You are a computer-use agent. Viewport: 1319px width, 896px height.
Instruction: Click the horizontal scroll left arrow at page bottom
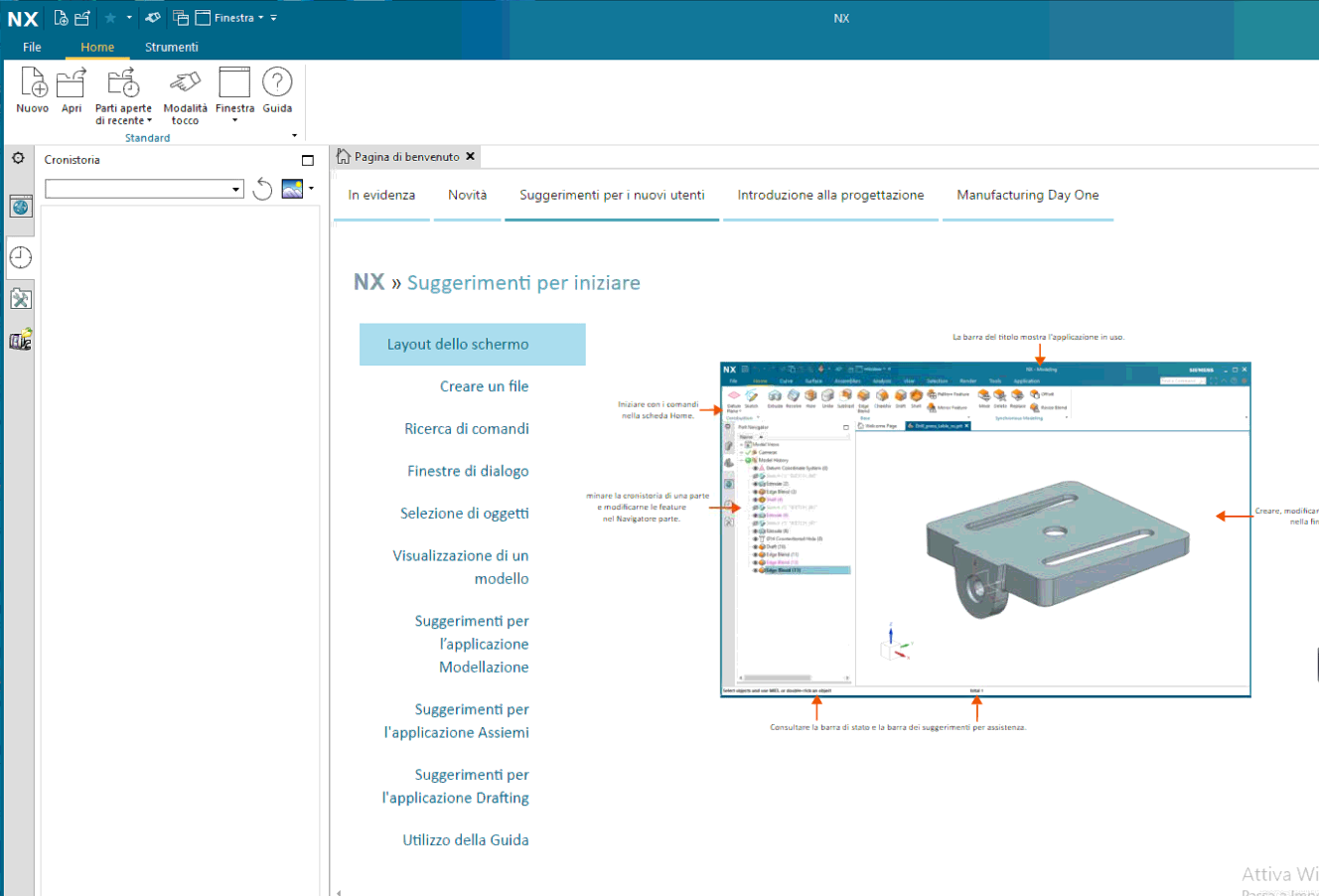pos(338,891)
